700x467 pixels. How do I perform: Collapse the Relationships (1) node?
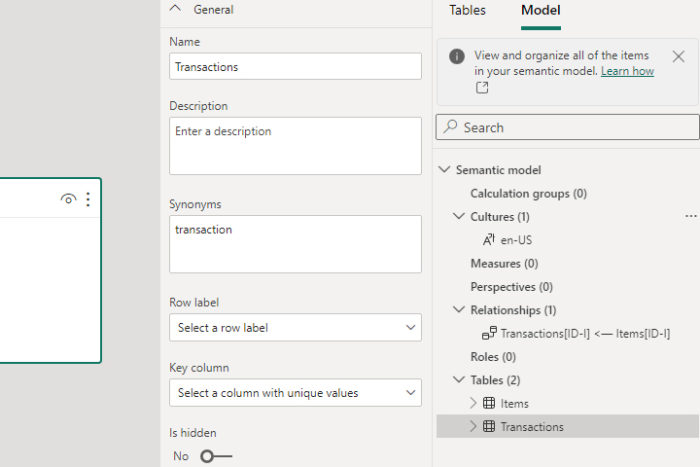[x=458, y=310]
